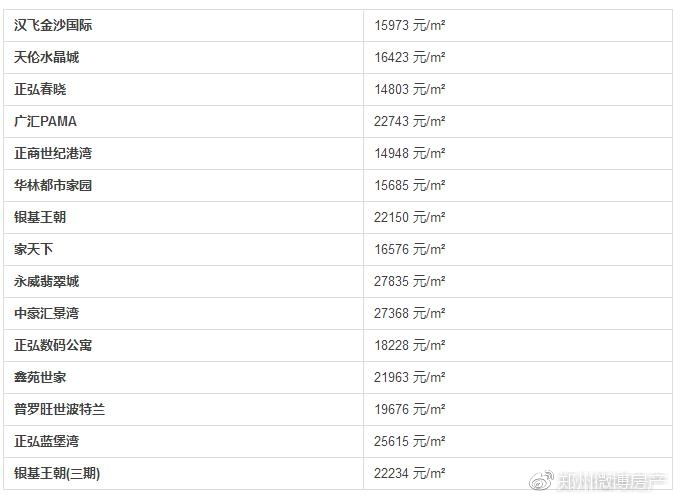
Task: Select the 15973 元/m² price cell
Action: (x=410, y=25)
